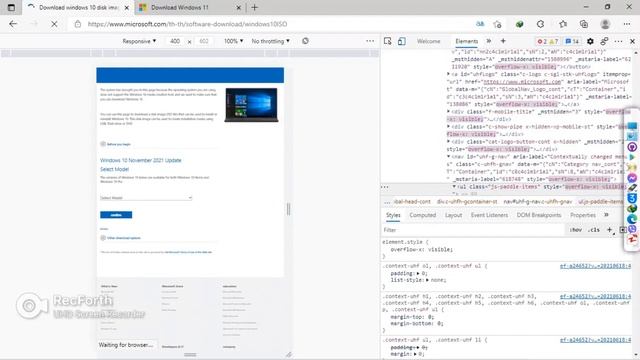Open the tab actions menu icon
The width and height of the screenshot is (640, 360).
click(11, 7)
